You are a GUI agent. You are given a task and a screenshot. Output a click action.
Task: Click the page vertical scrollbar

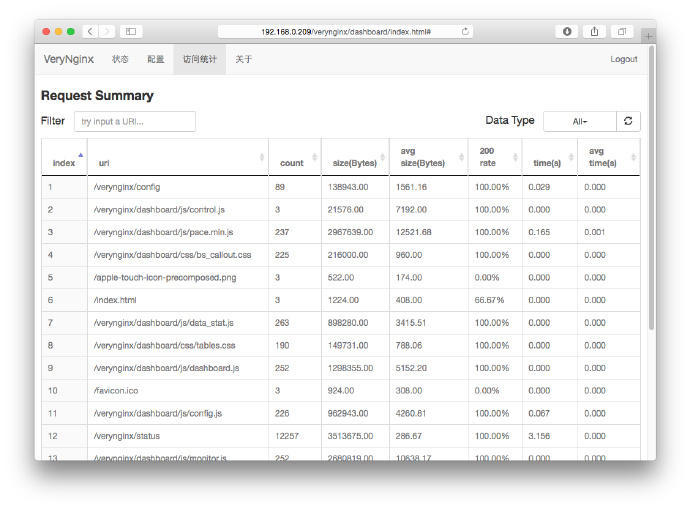(652, 187)
